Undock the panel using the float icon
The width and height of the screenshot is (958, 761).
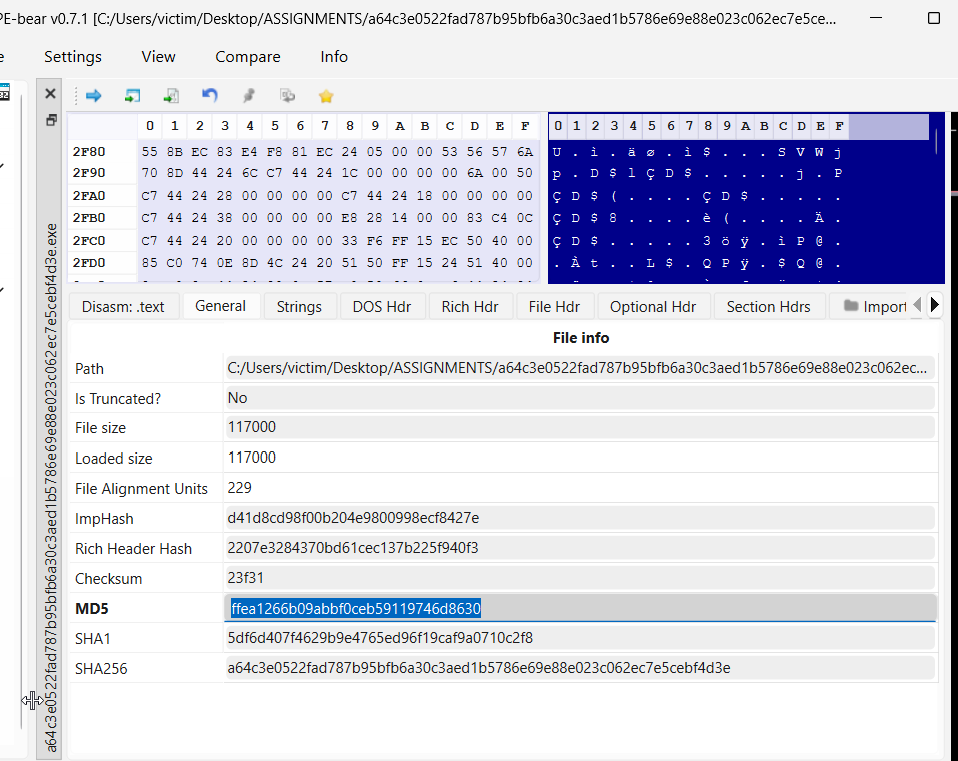(50, 120)
